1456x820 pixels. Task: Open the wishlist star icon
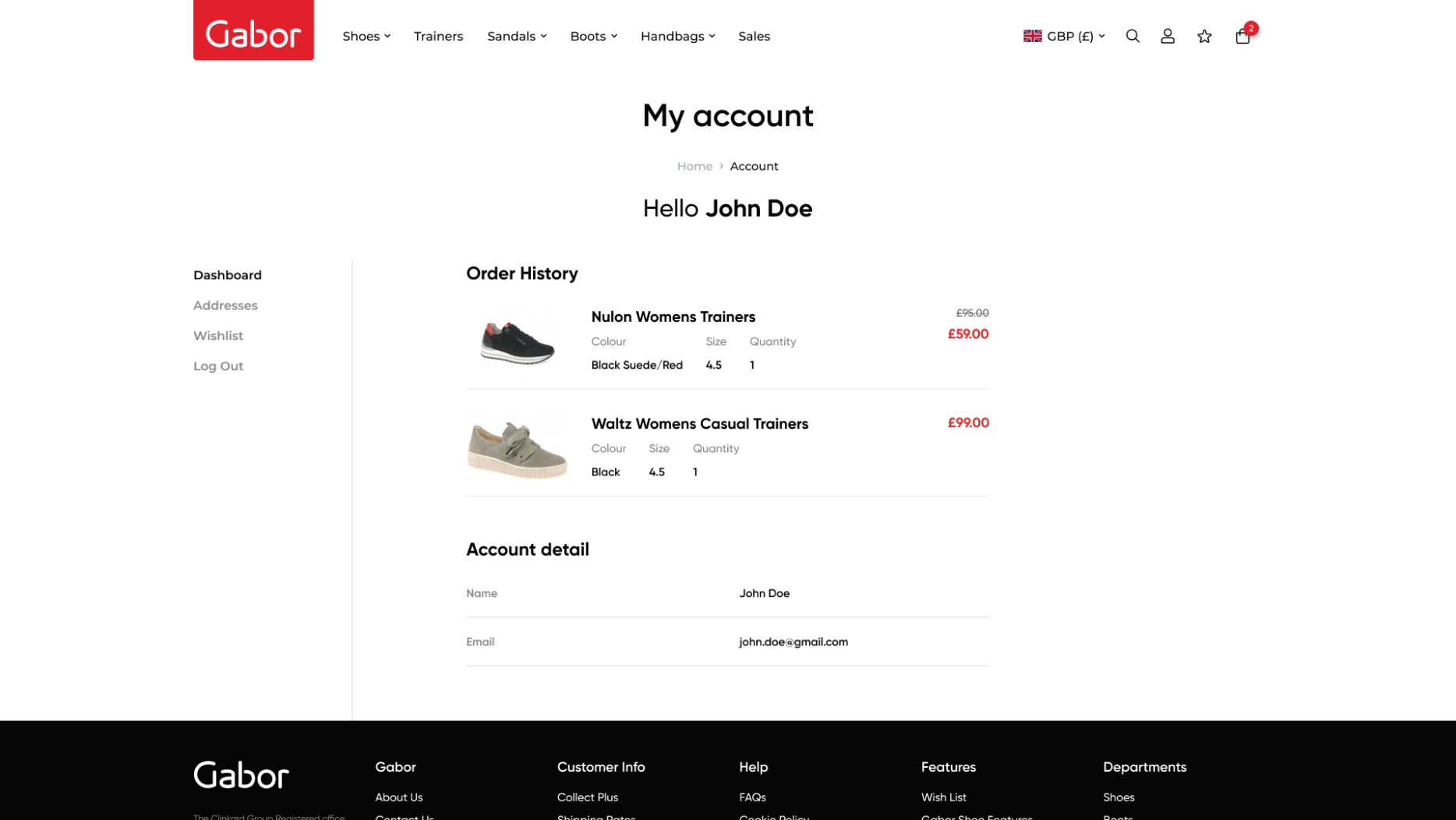[x=1204, y=36]
